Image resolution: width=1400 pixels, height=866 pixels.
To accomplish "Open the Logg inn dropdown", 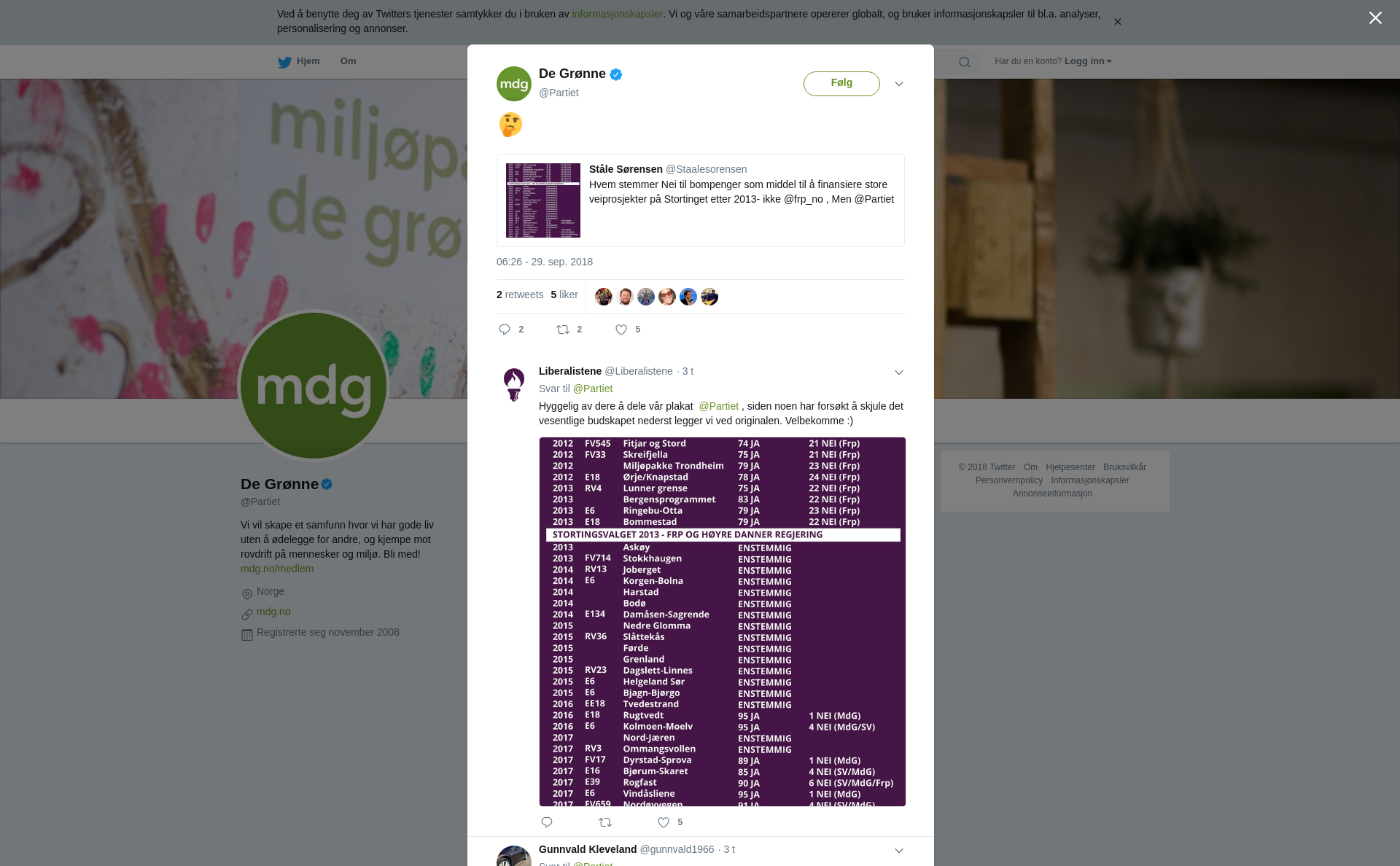I will (x=1088, y=61).
